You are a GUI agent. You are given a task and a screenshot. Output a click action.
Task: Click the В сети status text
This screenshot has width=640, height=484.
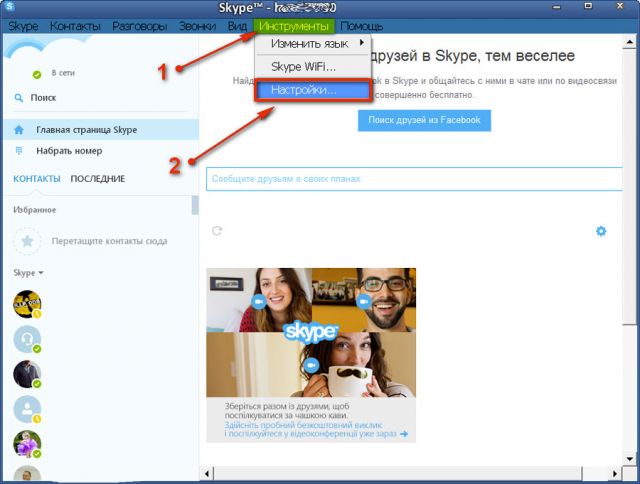click(63, 73)
